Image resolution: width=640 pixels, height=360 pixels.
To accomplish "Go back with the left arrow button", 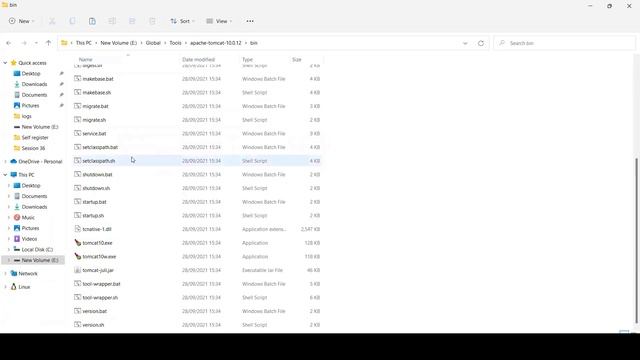I will pos(9,43).
